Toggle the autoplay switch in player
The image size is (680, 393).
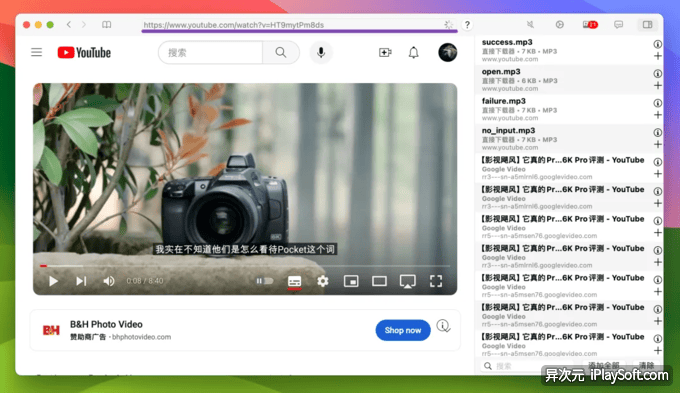265,281
